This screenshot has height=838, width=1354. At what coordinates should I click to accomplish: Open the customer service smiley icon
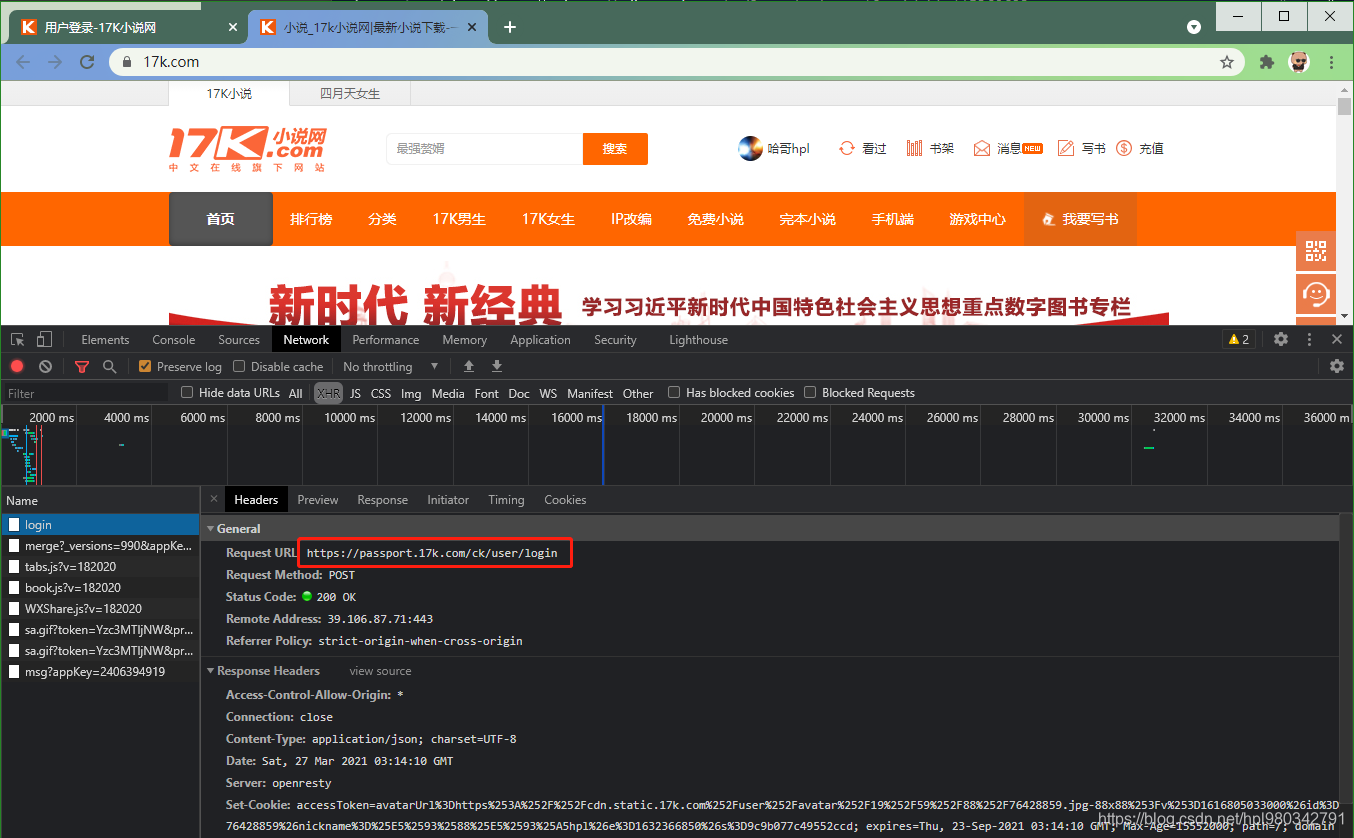(1316, 294)
